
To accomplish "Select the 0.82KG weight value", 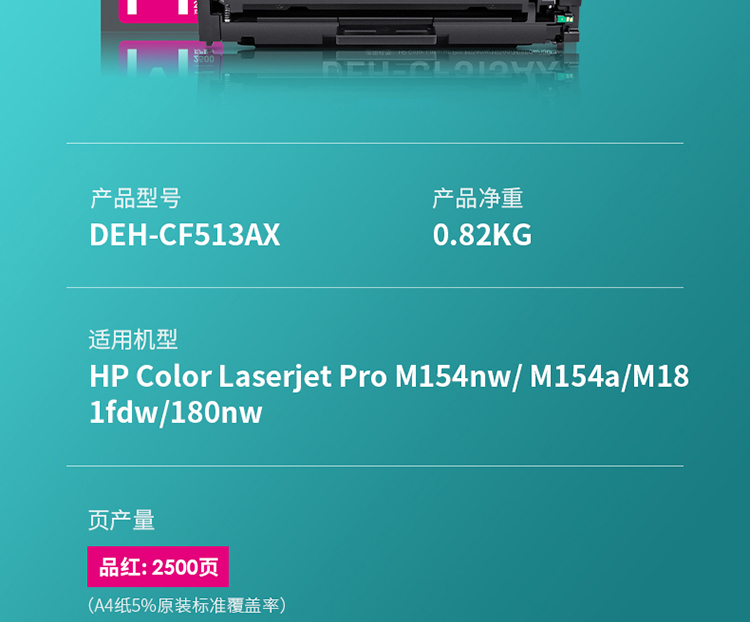I will (482, 234).
